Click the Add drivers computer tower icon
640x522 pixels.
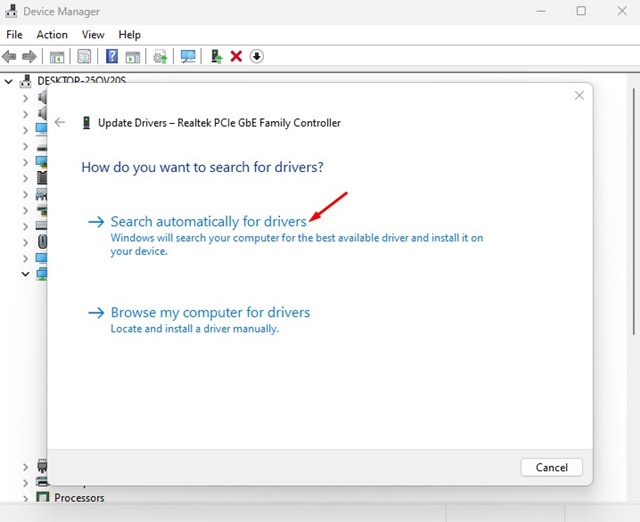pyautogui.click(x=216, y=56)
